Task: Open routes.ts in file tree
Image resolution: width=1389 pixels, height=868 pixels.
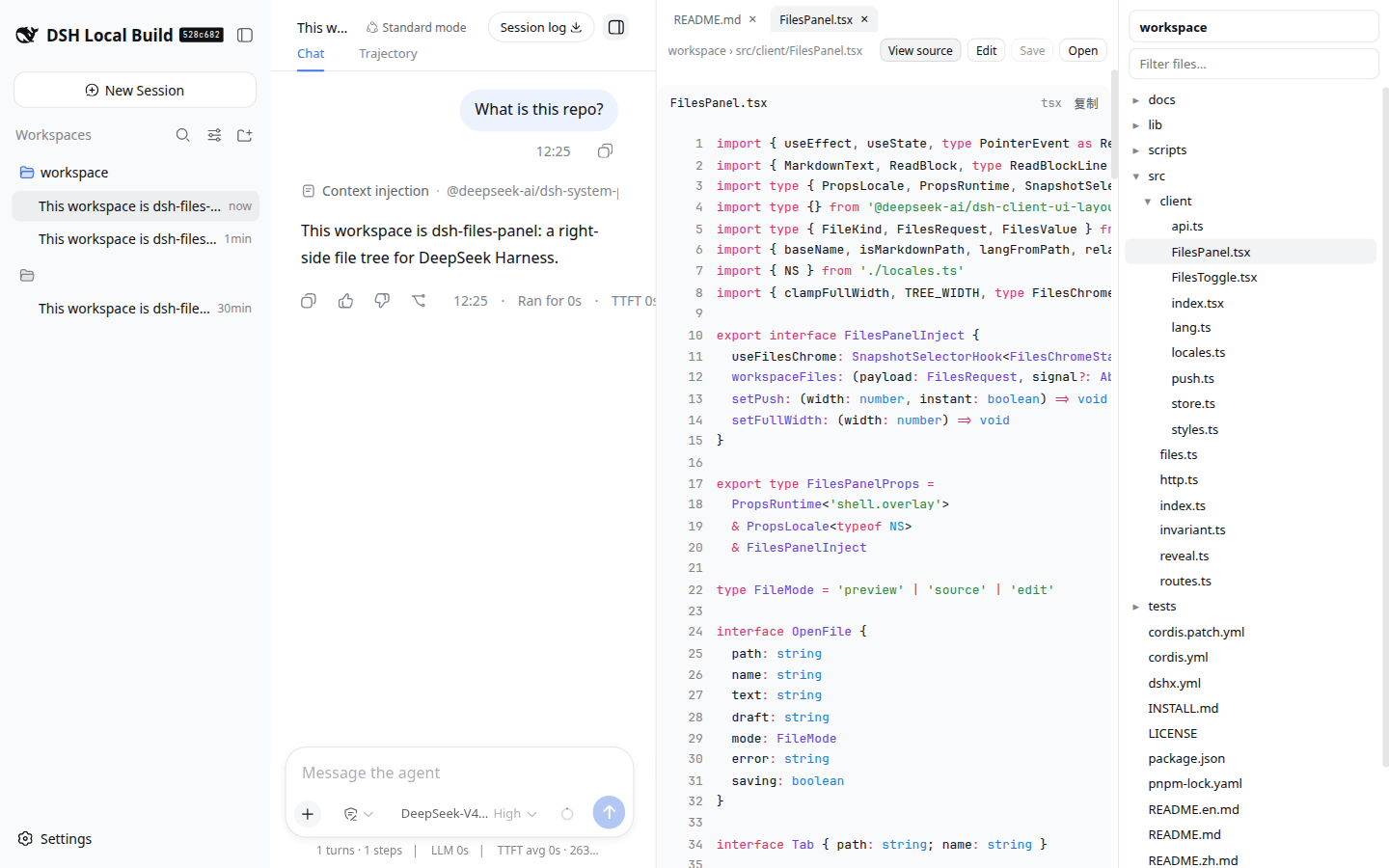Action: 1250,581
